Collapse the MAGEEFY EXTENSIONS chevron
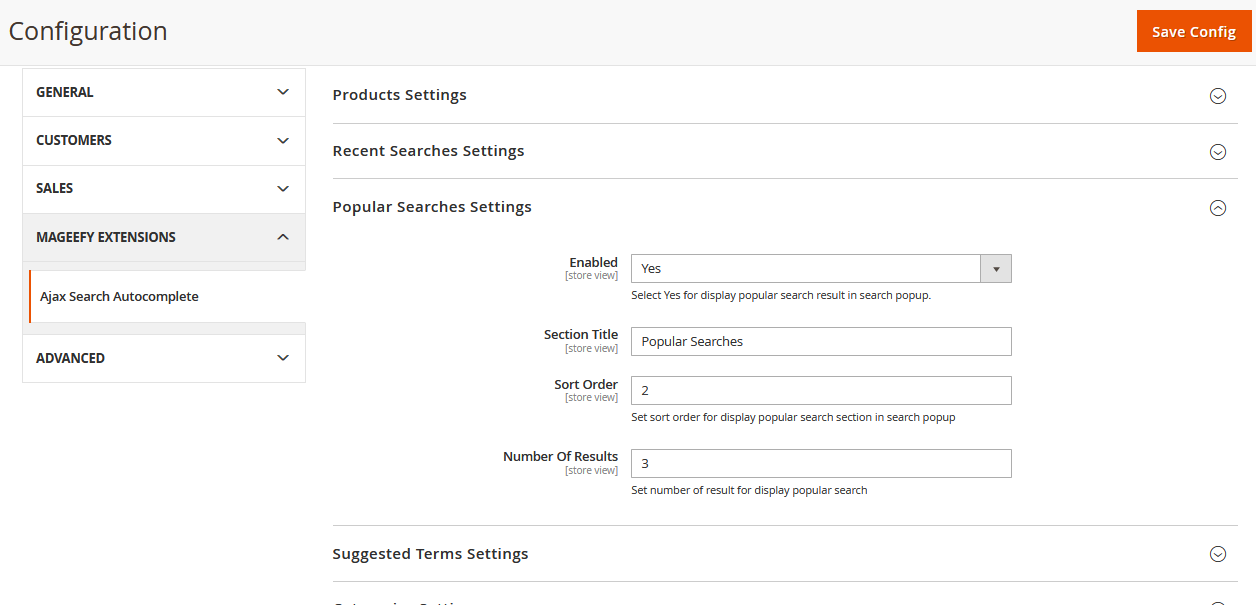Image resolution: width=1256 pixels, height=605 pixels. click(x=283, y=237)
